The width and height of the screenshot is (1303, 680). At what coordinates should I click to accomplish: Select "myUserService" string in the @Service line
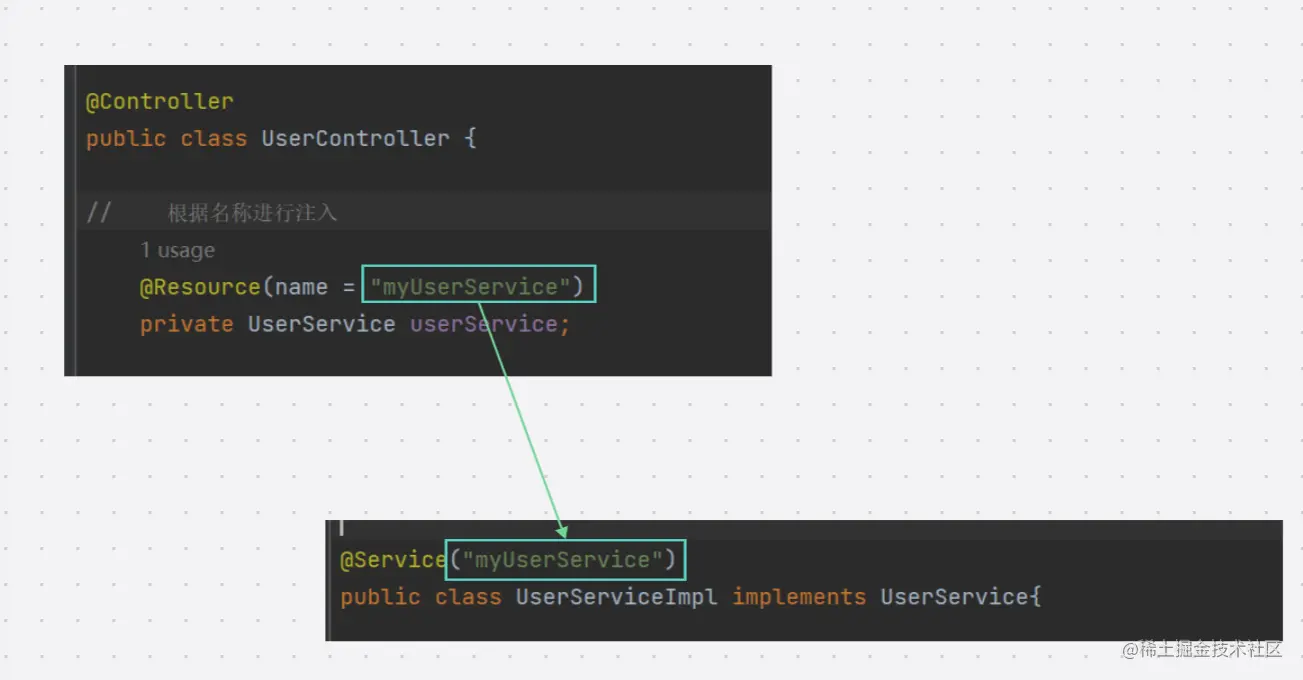tap(563, 560)
